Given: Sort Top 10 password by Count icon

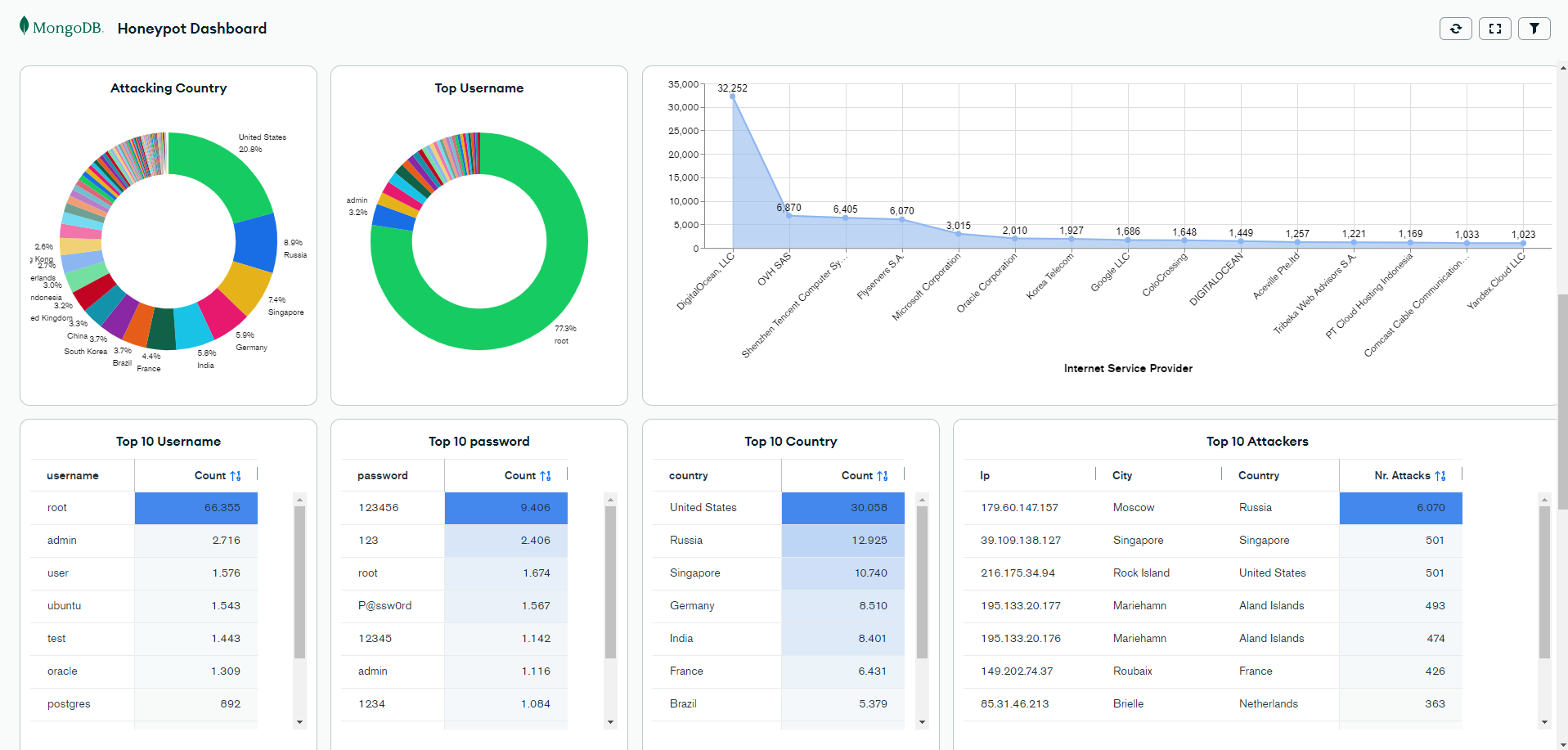Looking at the screenshot, I should pyautogui.click(x=546, y=476).
